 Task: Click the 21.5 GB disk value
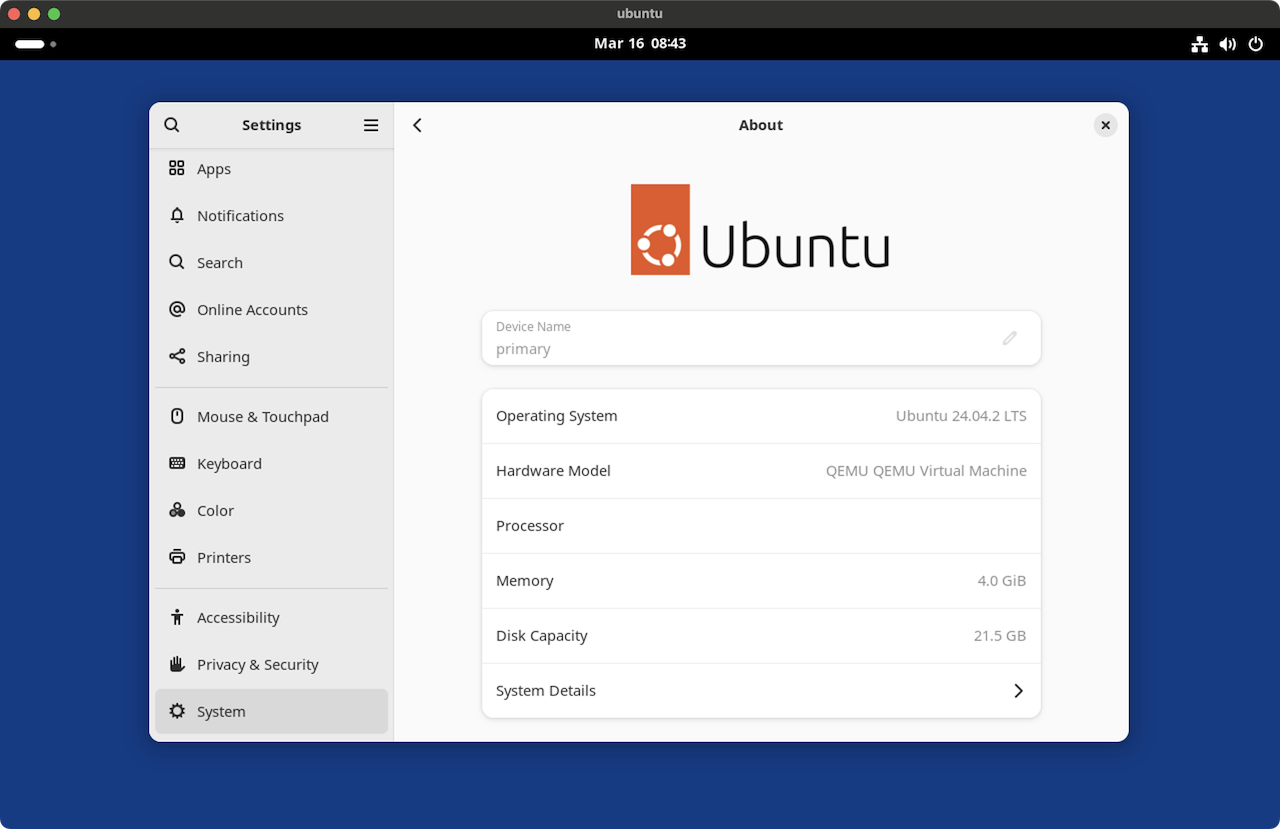(1000, 636)
